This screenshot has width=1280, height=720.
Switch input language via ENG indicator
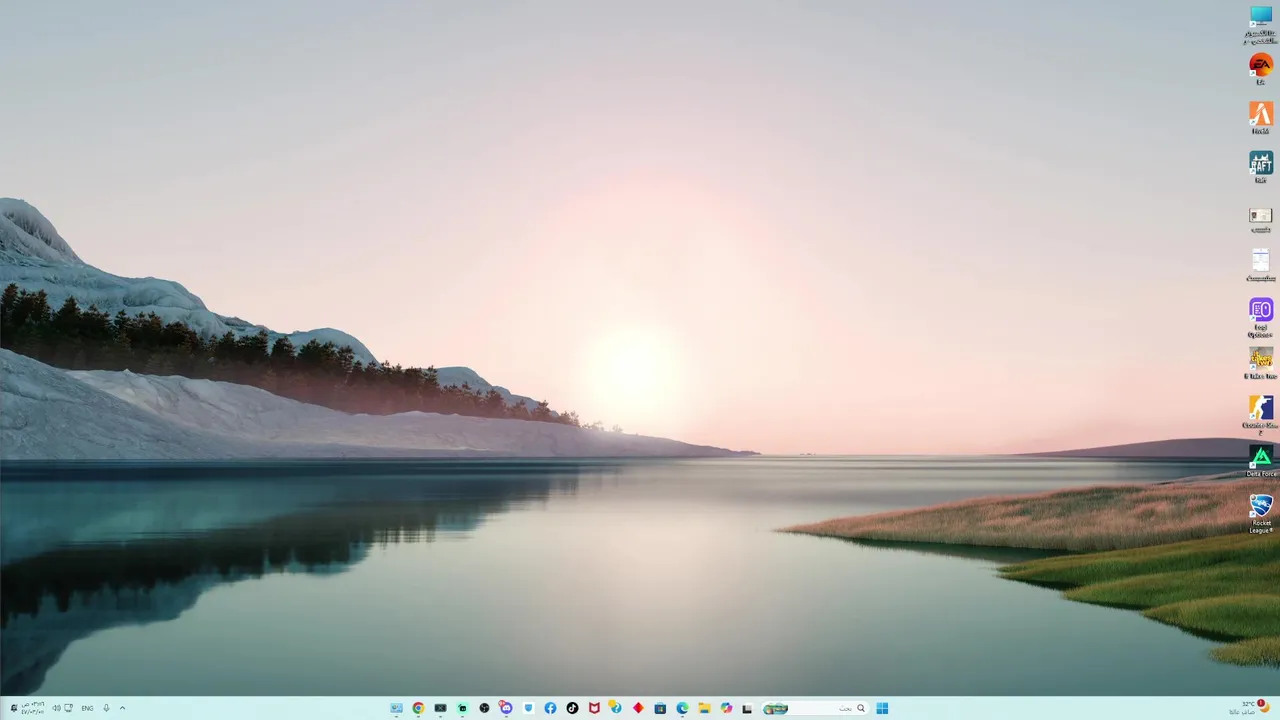click(87, 708)
